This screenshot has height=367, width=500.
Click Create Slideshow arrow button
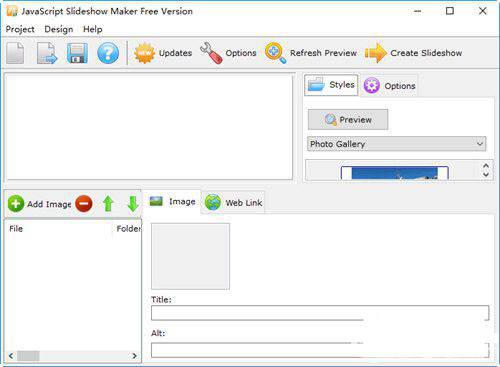413,53
